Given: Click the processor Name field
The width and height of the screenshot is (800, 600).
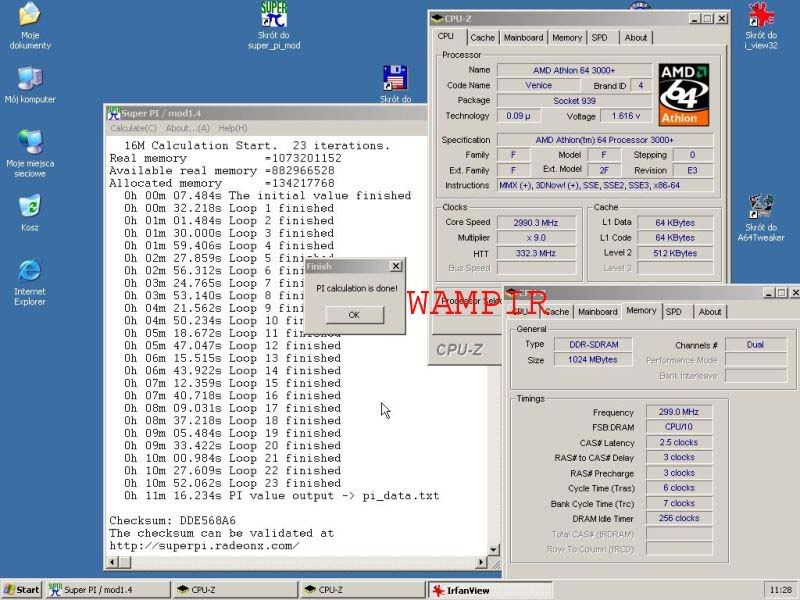Looking at the screenshot, I should (574, 70).
